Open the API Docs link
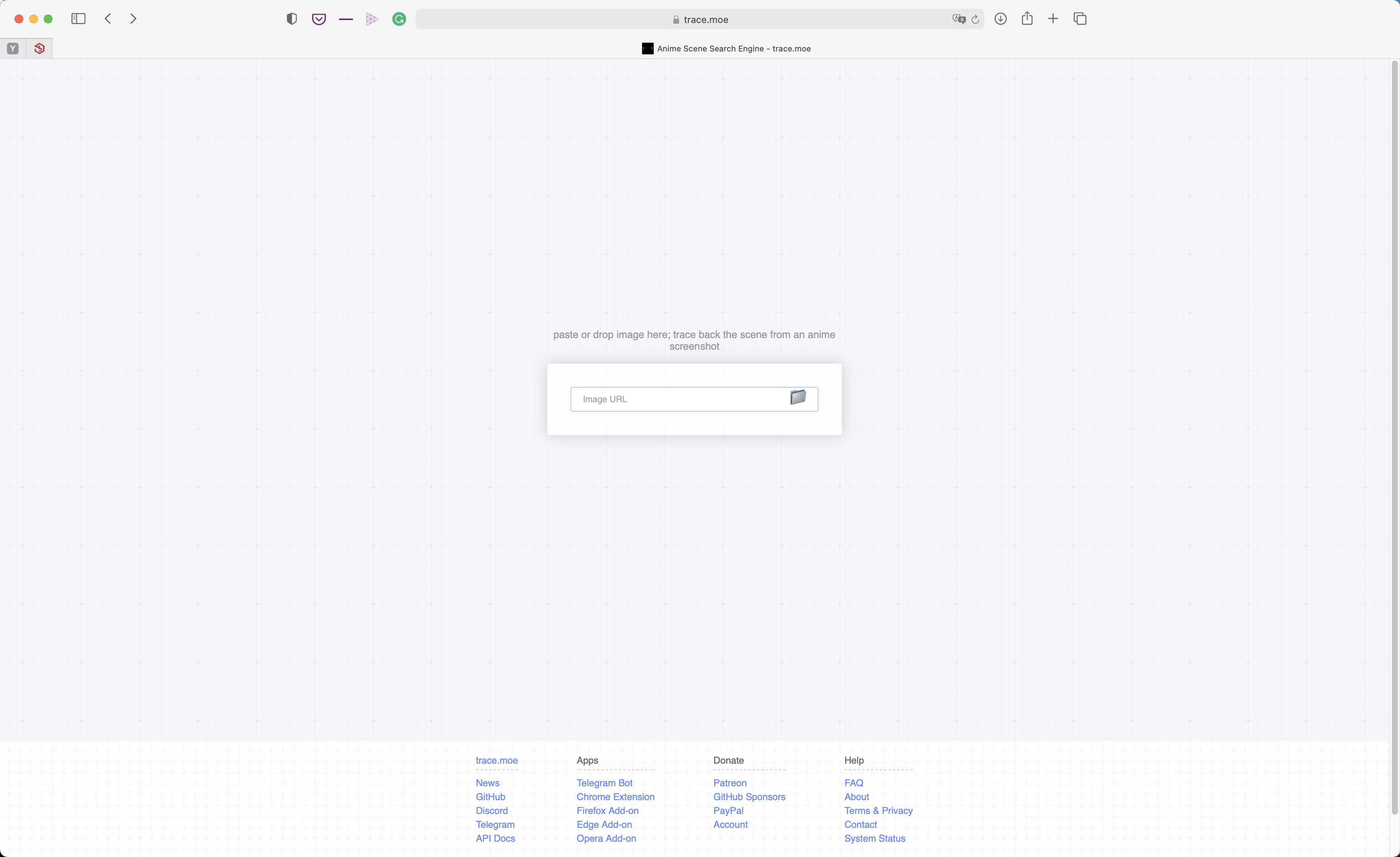Screen dimensions: 1400x857 click(x=495, y=838)
